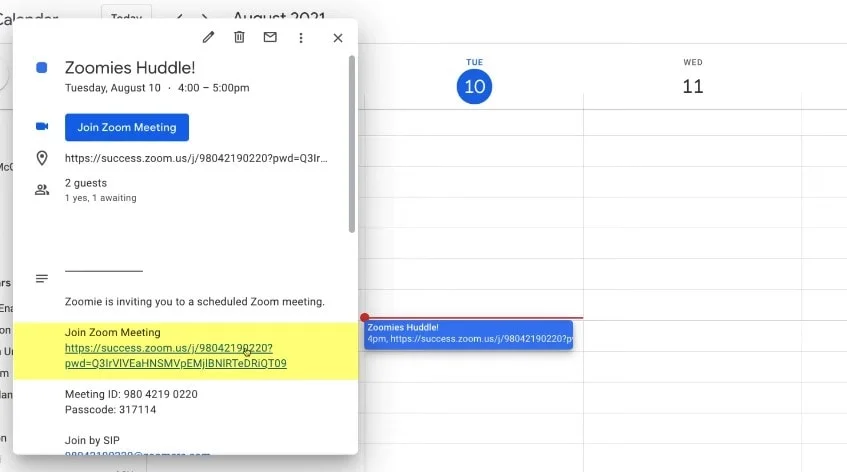Click the Join by SIP text
This screenshot has height=472, width=847.
pyautogui.click(x=92, y=441)
